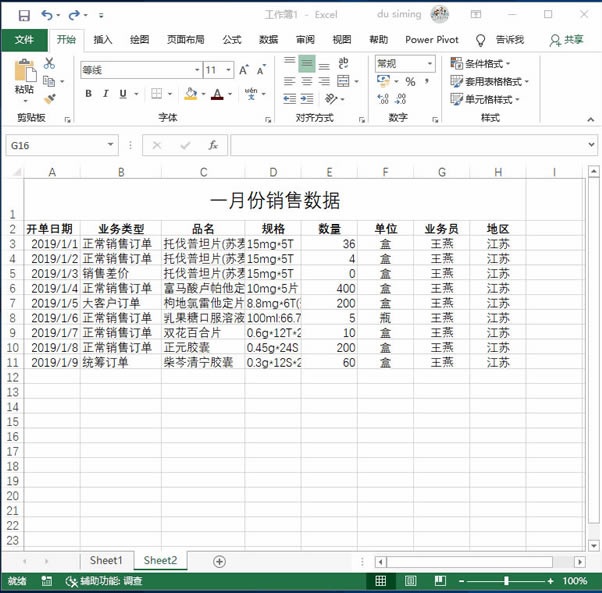Click the Cut scissors icon
The image size is (602, 593).
(x=49, y=63)
